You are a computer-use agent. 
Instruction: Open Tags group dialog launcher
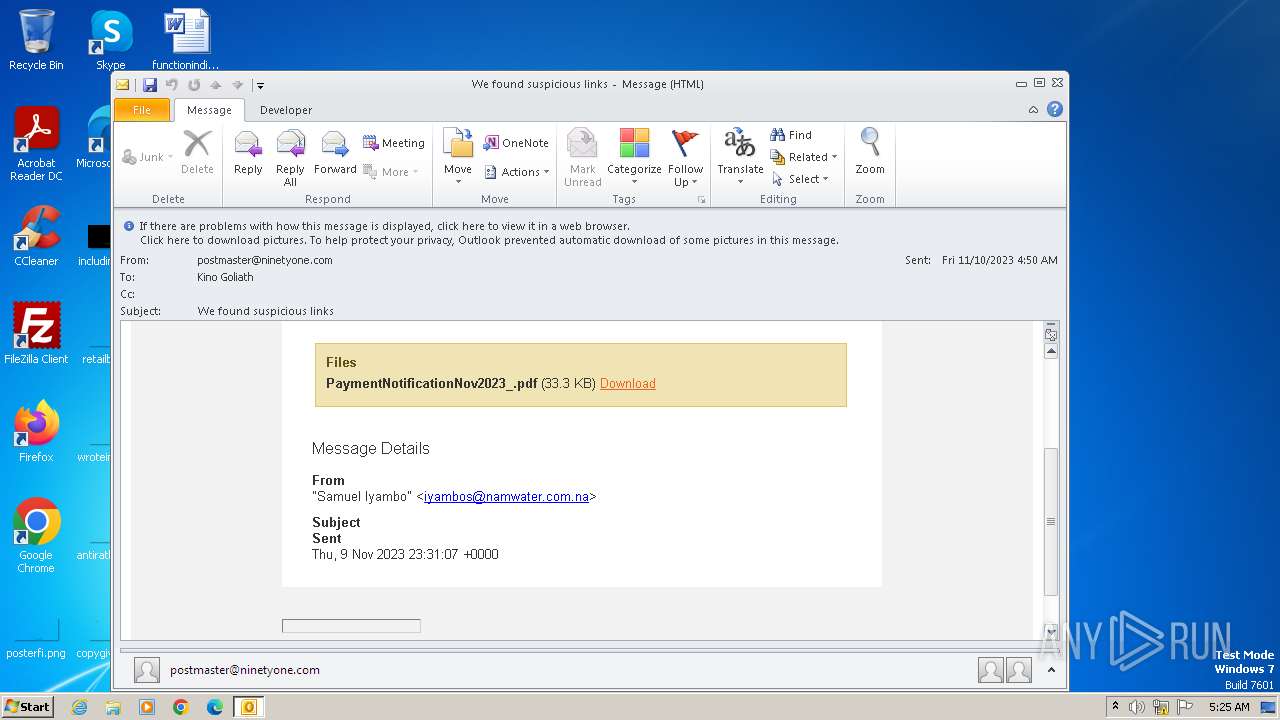pyautogui.click(x=702, y=200)
